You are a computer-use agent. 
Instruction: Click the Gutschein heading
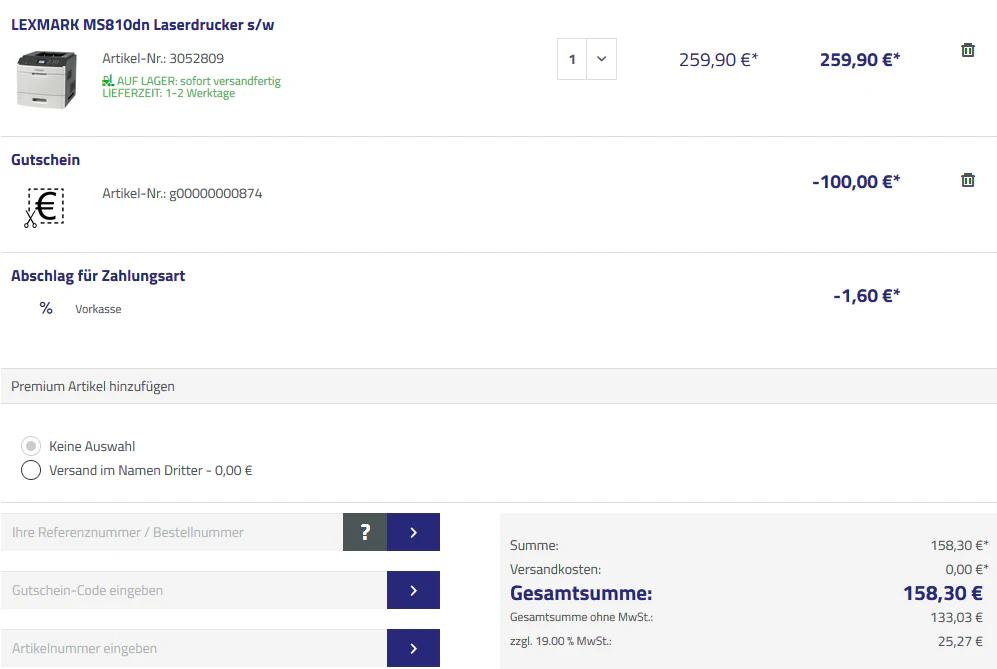pos(46,160)
